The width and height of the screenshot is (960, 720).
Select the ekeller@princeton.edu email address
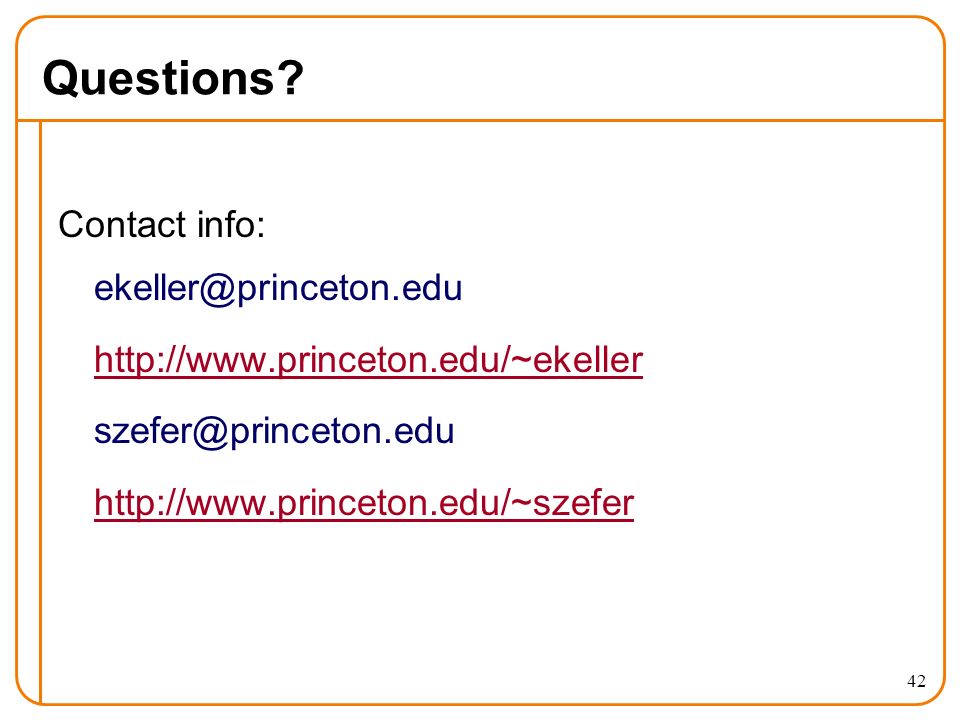click(278, 288)
